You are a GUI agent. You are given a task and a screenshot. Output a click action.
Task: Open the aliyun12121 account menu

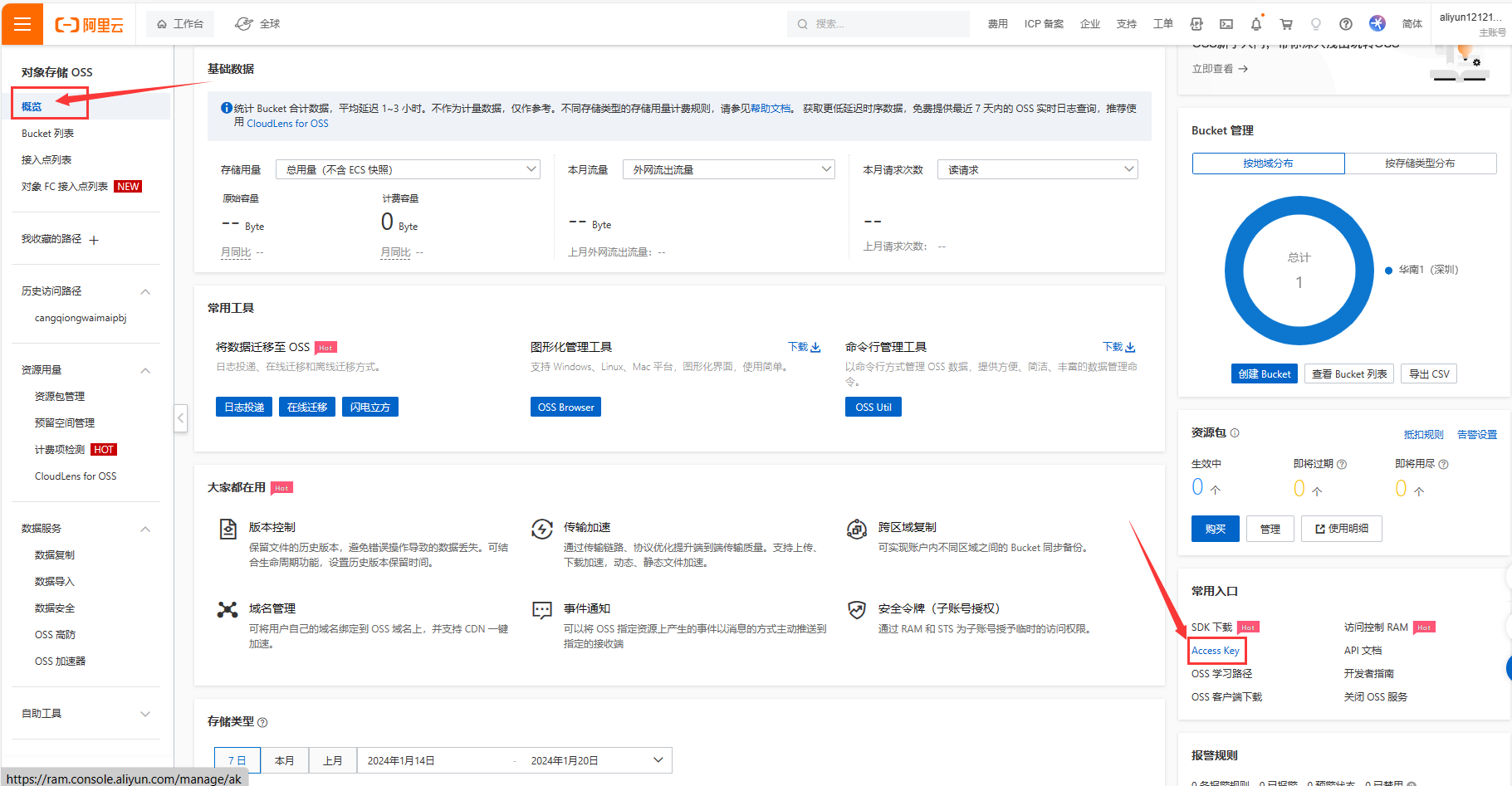pyautogui.click(x=1472, y=24)
